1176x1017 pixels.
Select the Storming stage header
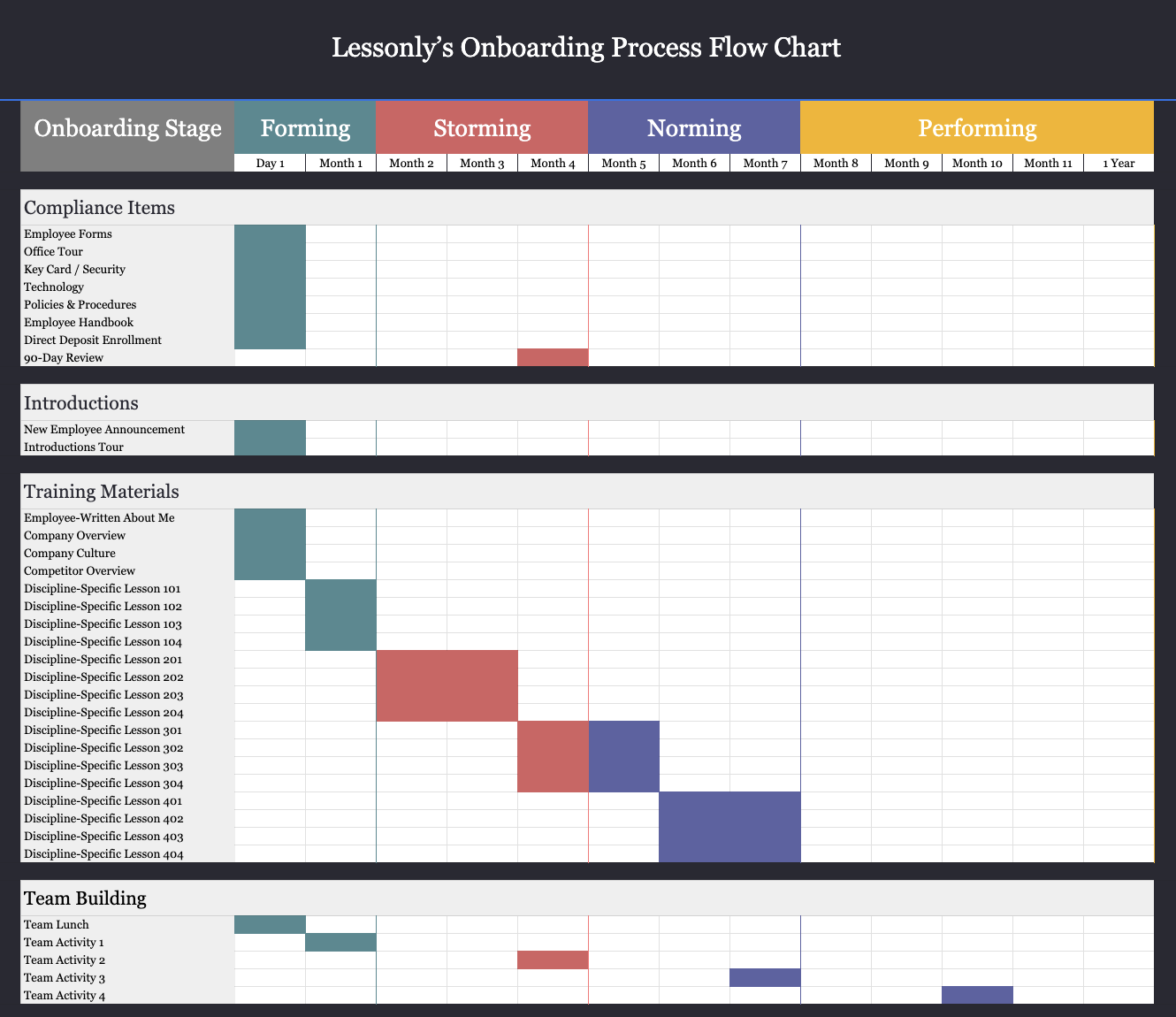click(x=483, y=128)
